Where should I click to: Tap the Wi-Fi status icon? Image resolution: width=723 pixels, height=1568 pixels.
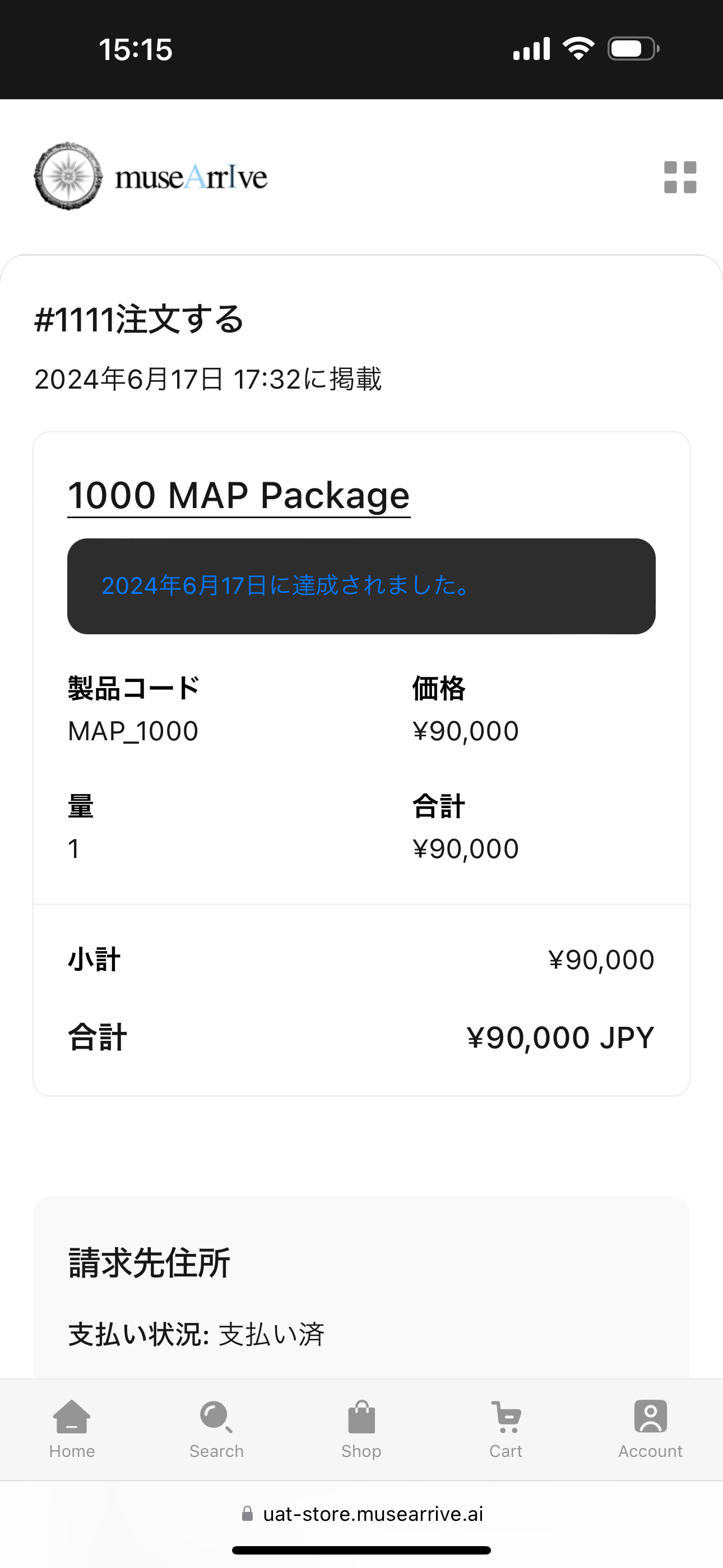578,49
